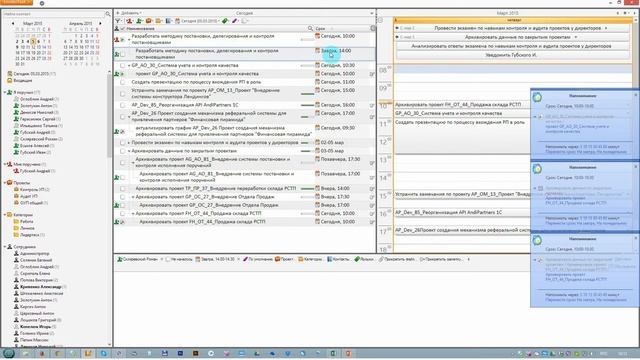Screen dimensions: 640x360
Task: Open the filter funnel icon in task toolbar
Action: tap(118, 21)
